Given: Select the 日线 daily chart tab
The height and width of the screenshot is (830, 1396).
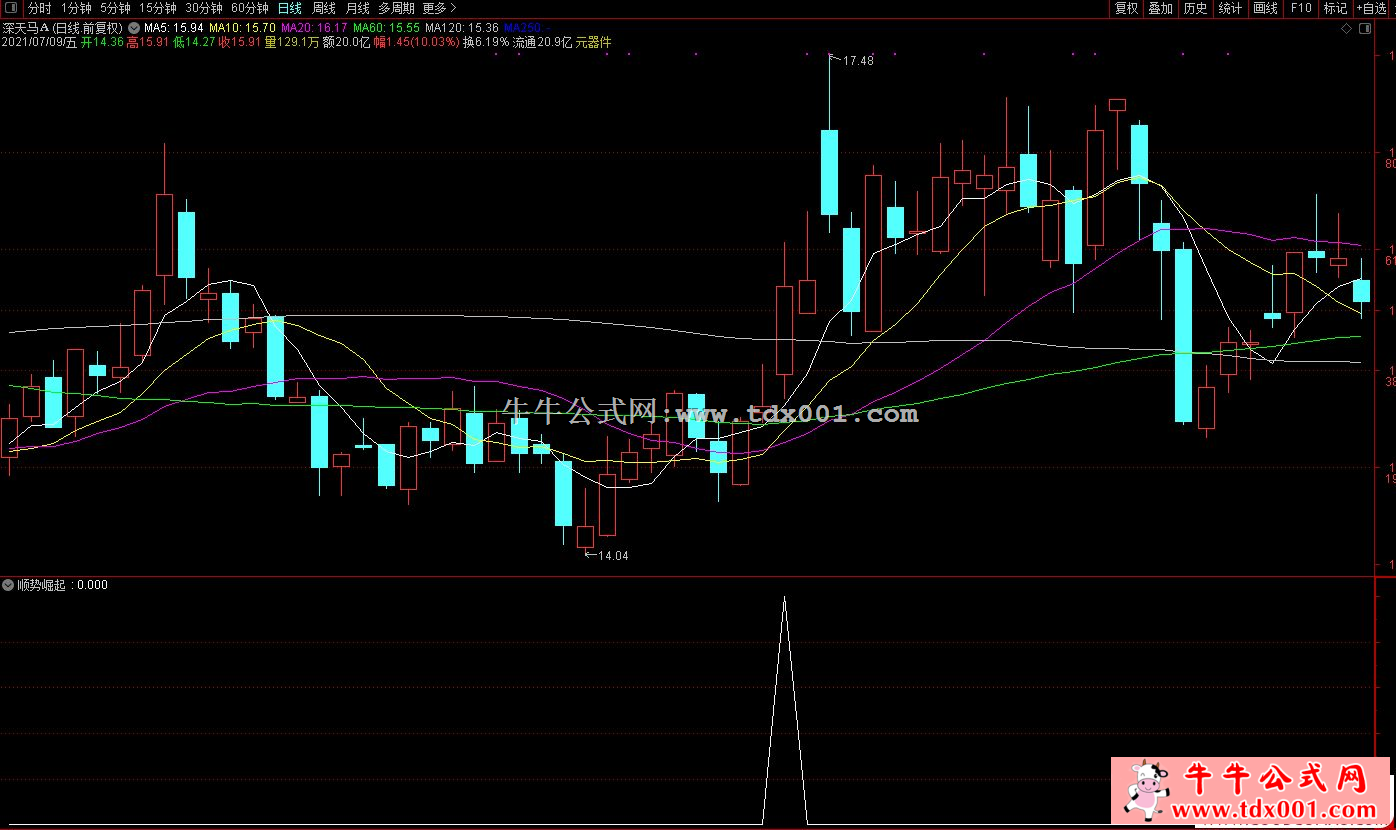Looking at the screenshot, I should [289, 8].
